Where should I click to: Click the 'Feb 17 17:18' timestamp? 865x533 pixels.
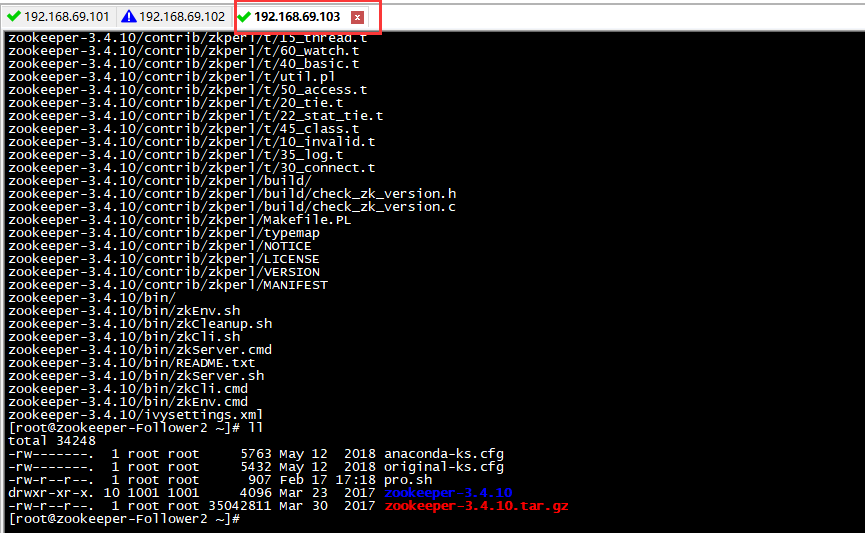tap(328, 480)
